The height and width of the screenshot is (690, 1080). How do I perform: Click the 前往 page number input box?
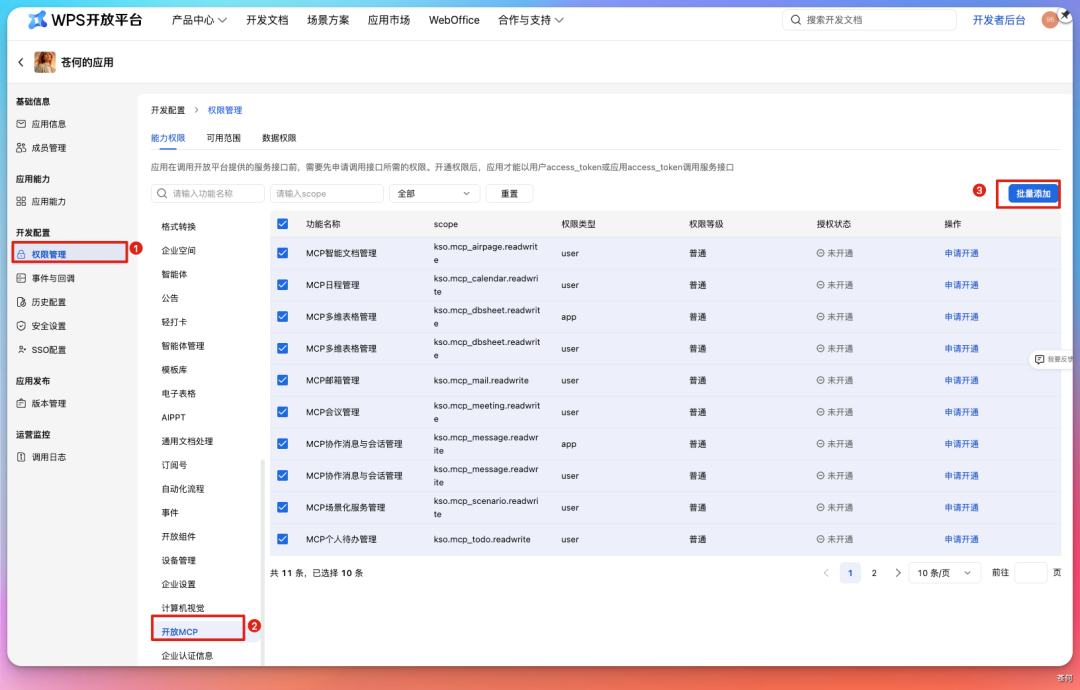point(1030,573)
